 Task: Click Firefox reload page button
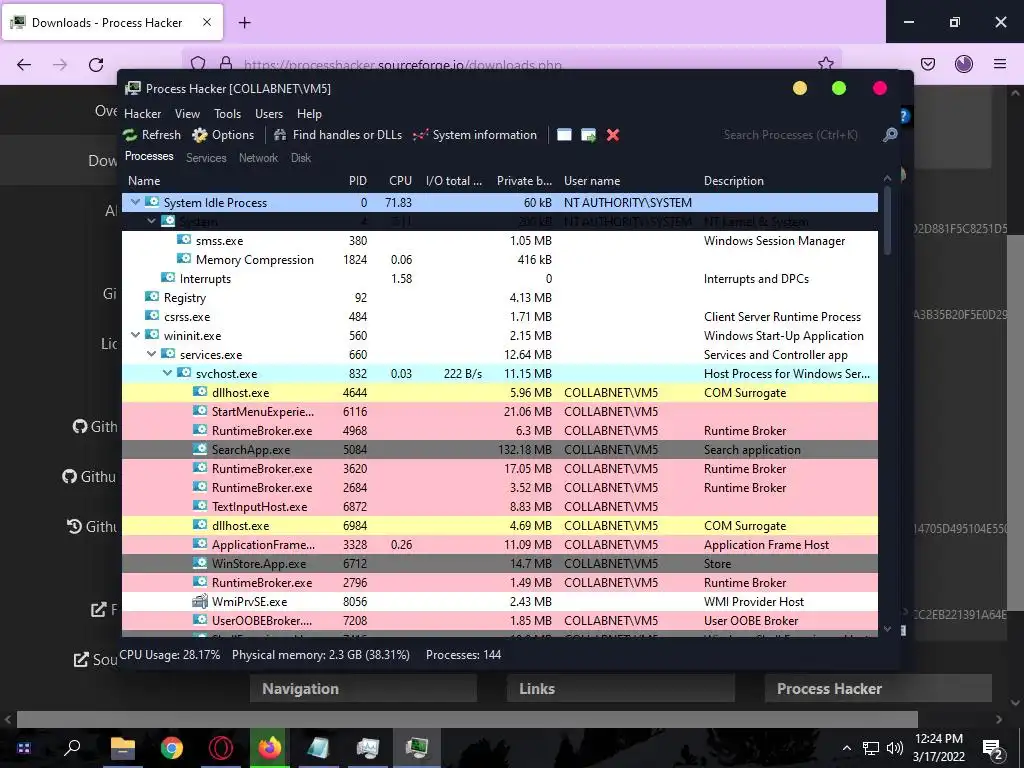[x=96, y=64]
